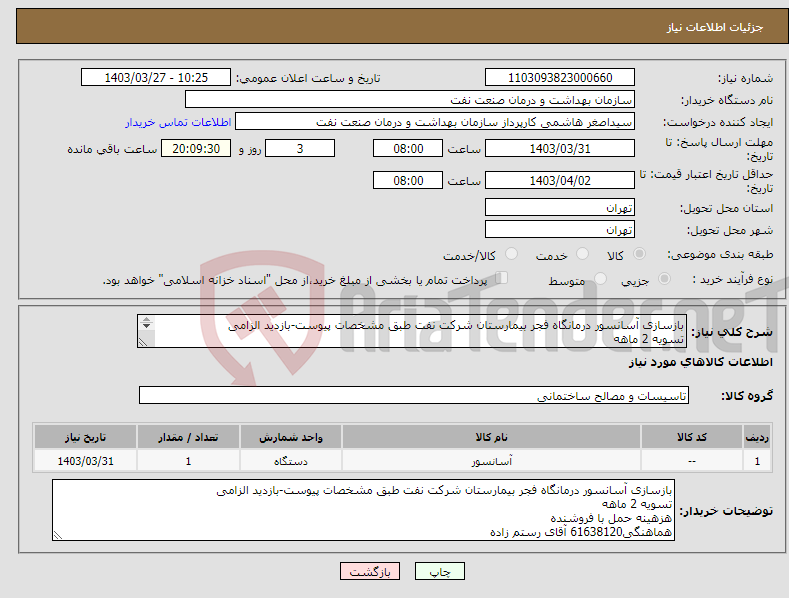Viewport: 789px width, 598px height.
Task: Click the تعداد / مقدار column header
Action: [188, 437]
